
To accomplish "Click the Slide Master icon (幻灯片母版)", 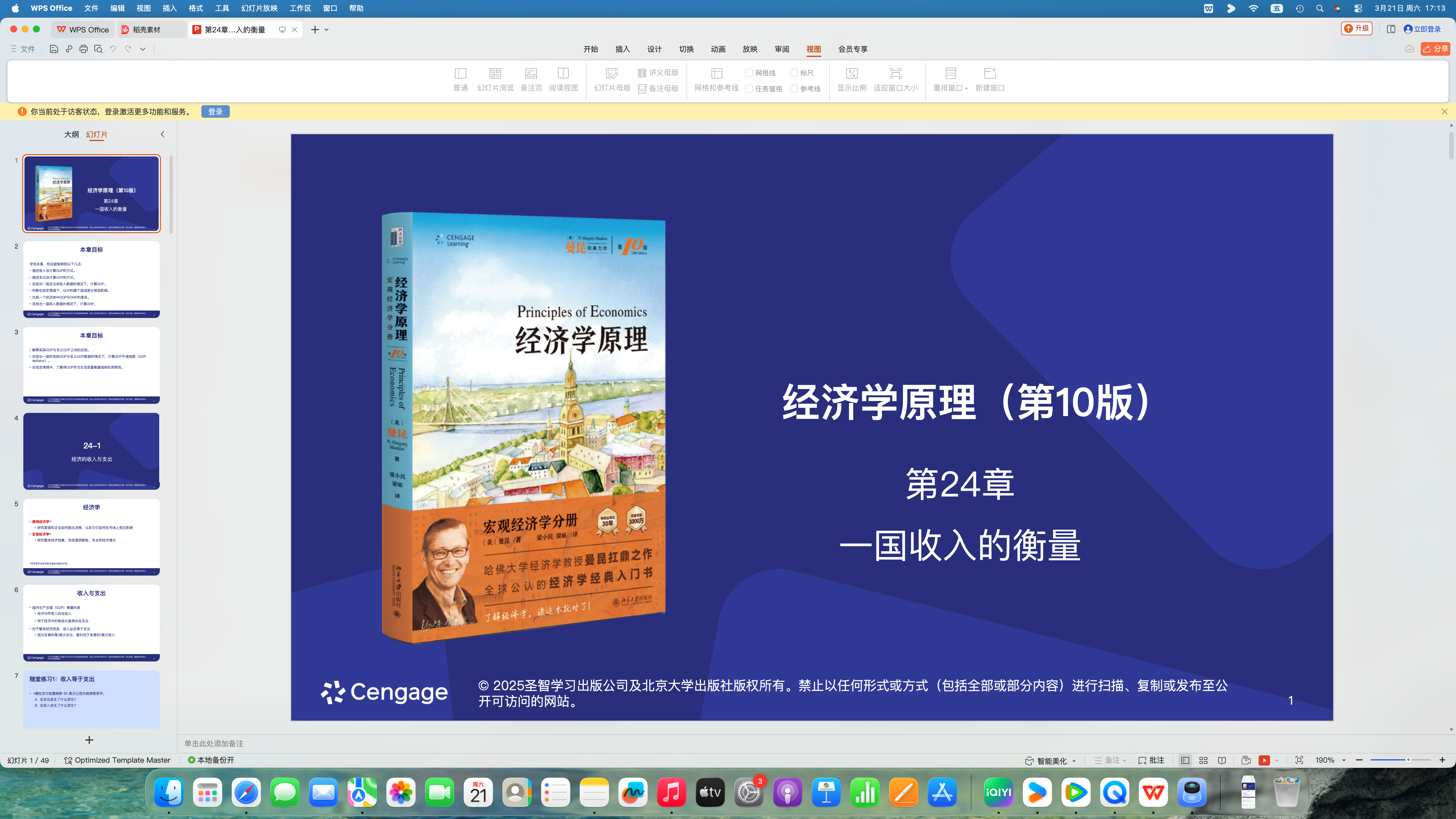I will click(x=612, y=73).
